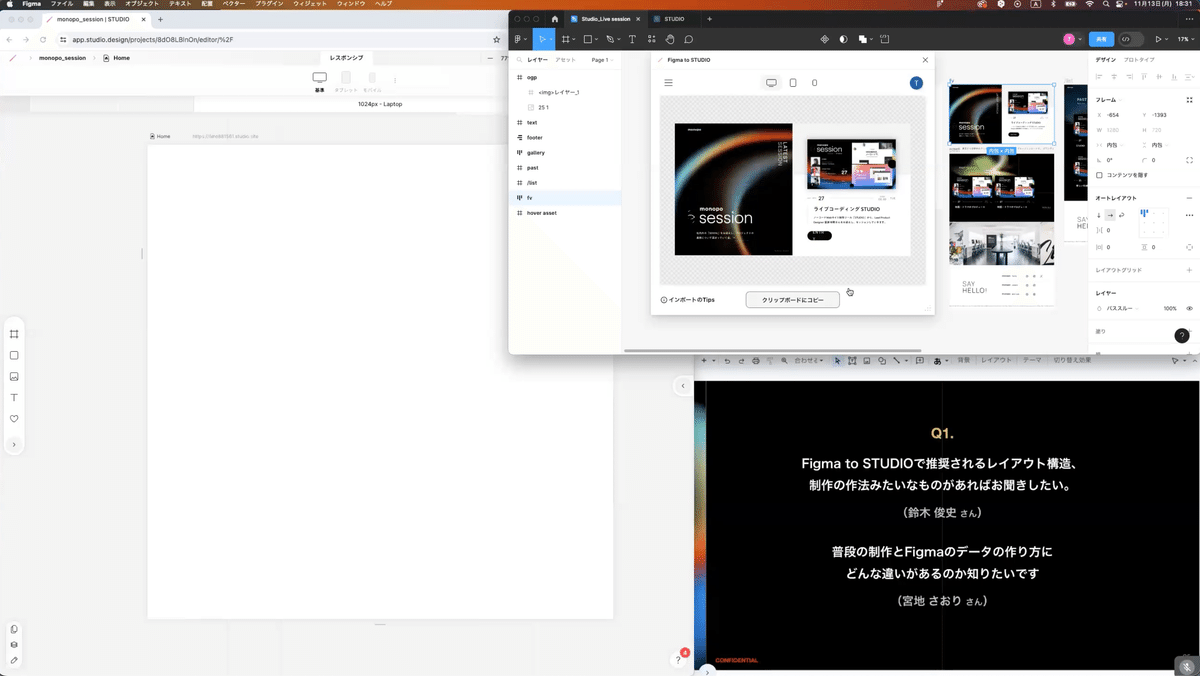Select the gallery layer in Figma layers
The image size is (1200, 676).
pyautogui.click(x=565, y=152)
